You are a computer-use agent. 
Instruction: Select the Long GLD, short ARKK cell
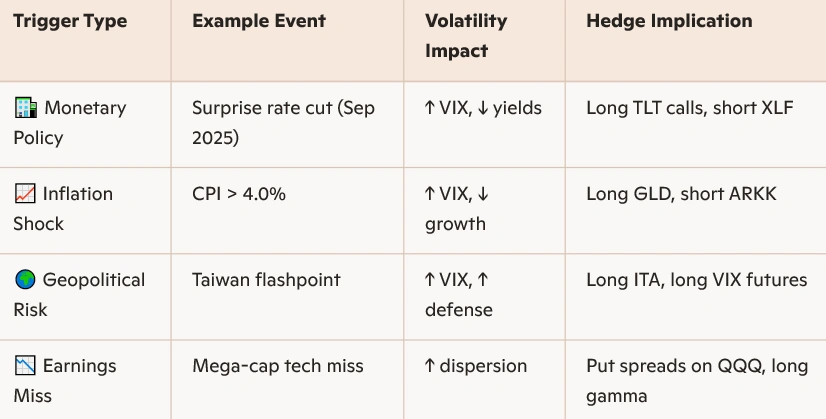coord(681,194)
